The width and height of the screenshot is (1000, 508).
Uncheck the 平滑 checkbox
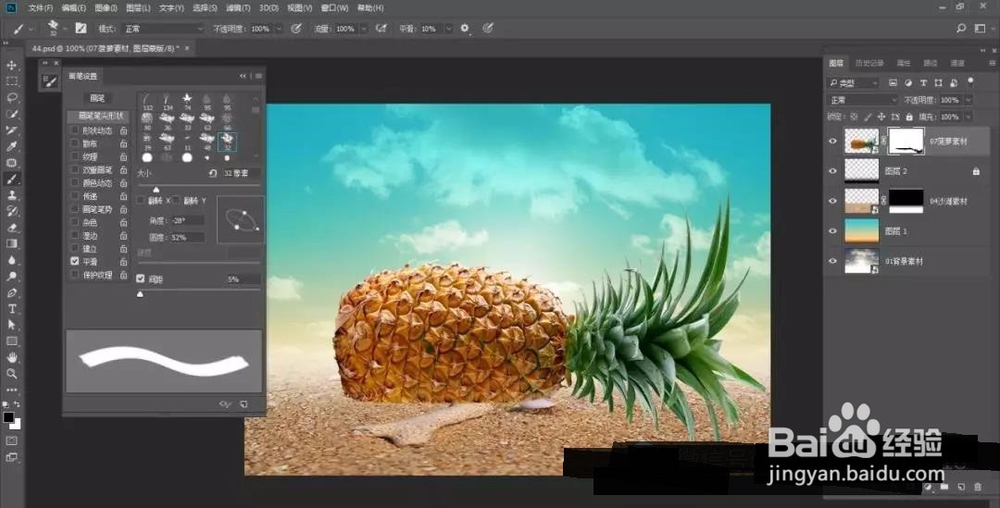[75, 261]
